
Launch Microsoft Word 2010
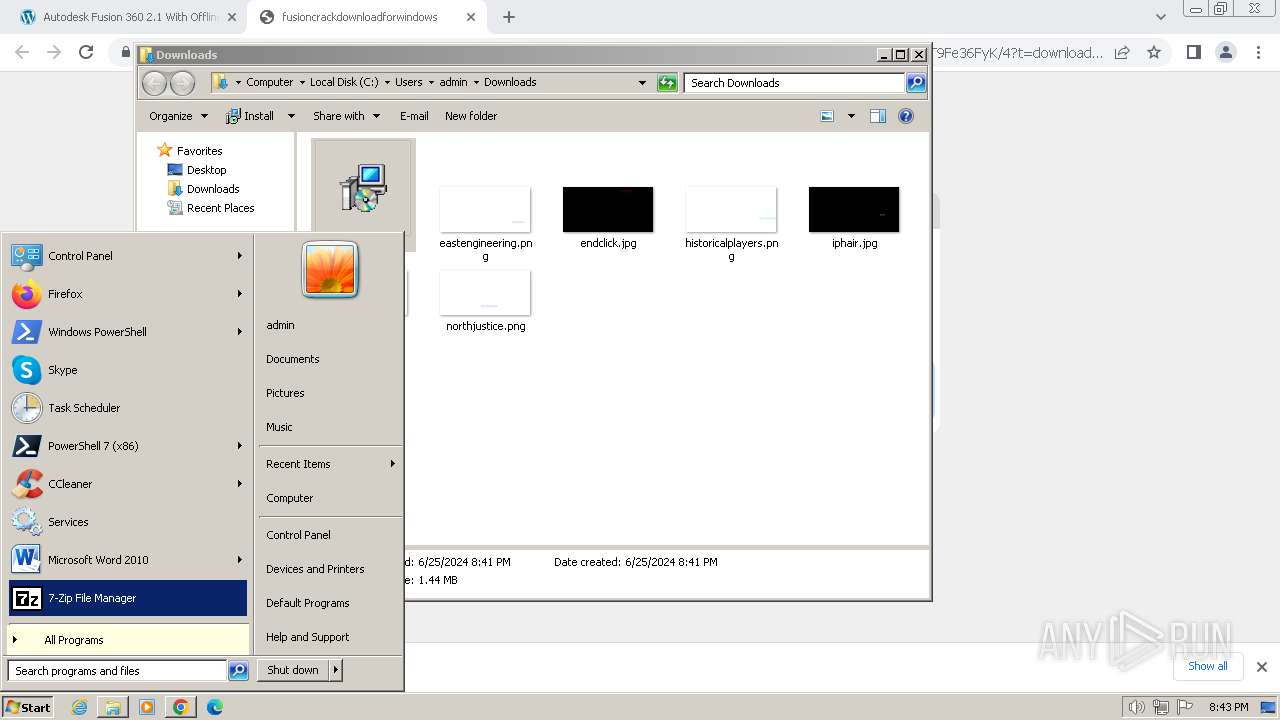(x=127, y=560)
